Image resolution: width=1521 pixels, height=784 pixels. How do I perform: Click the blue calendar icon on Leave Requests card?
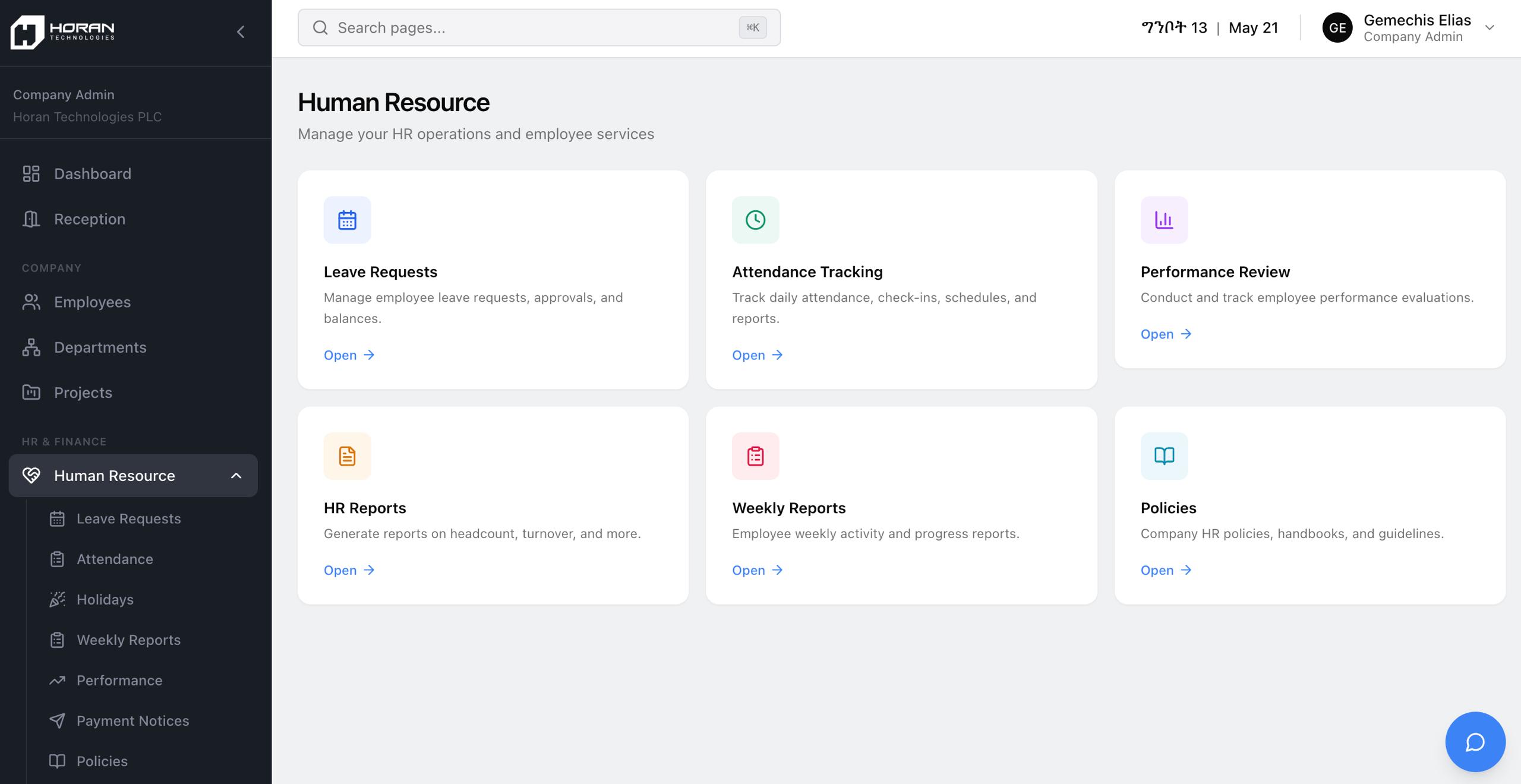point(347,220)
